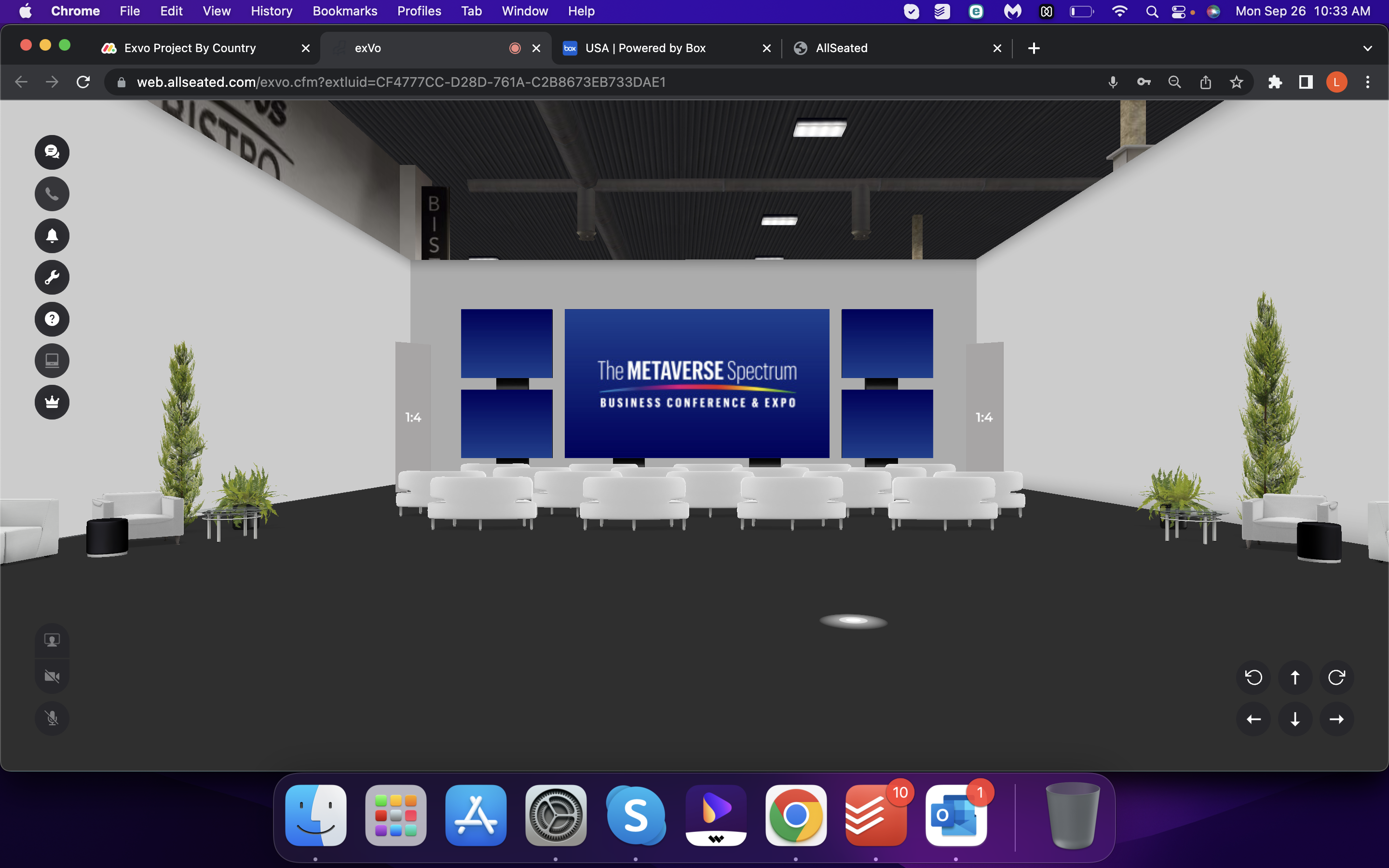Open the History menu
This screenshot has width=1389, height=868.
(272, 11)
